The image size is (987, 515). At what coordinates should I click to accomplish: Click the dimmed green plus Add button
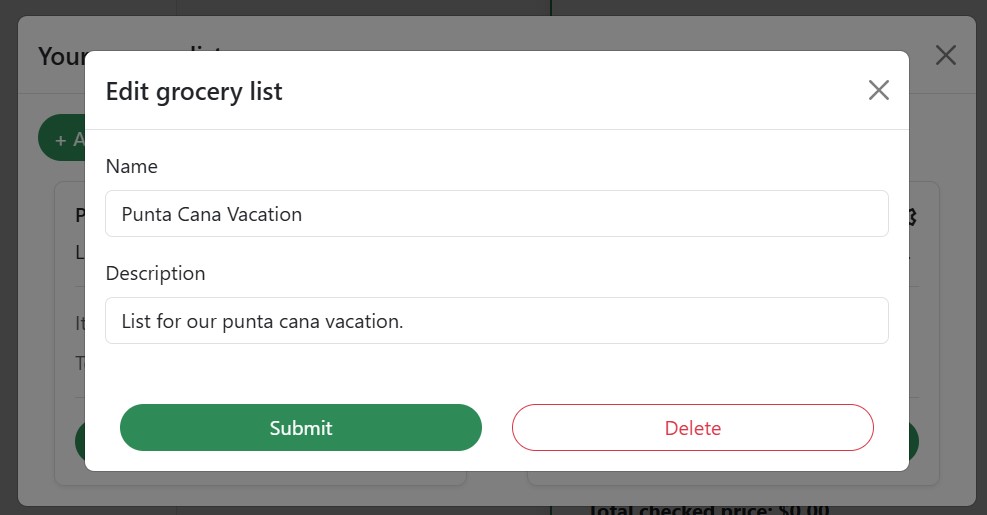tap(62, 138)
